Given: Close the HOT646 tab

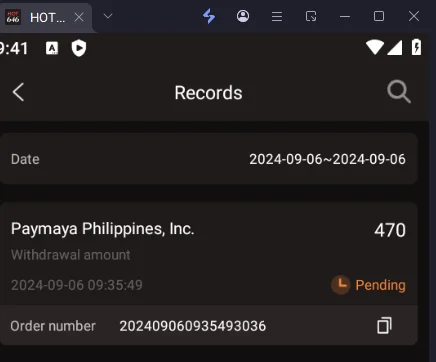Looking at the screenshot, I should (x=79, y=17).
